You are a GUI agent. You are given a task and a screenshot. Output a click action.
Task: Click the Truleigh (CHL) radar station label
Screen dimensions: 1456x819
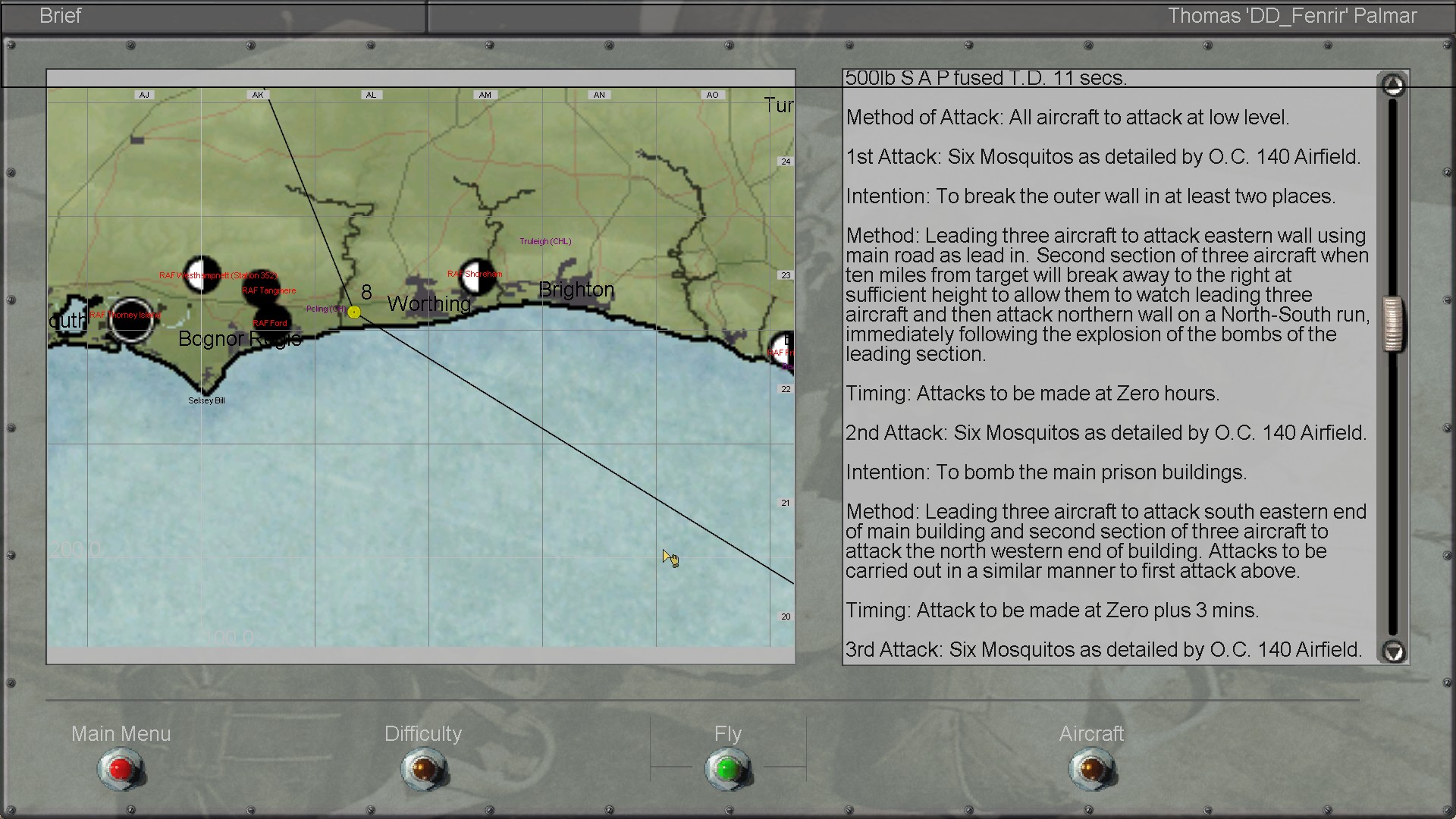pos(545,241)
